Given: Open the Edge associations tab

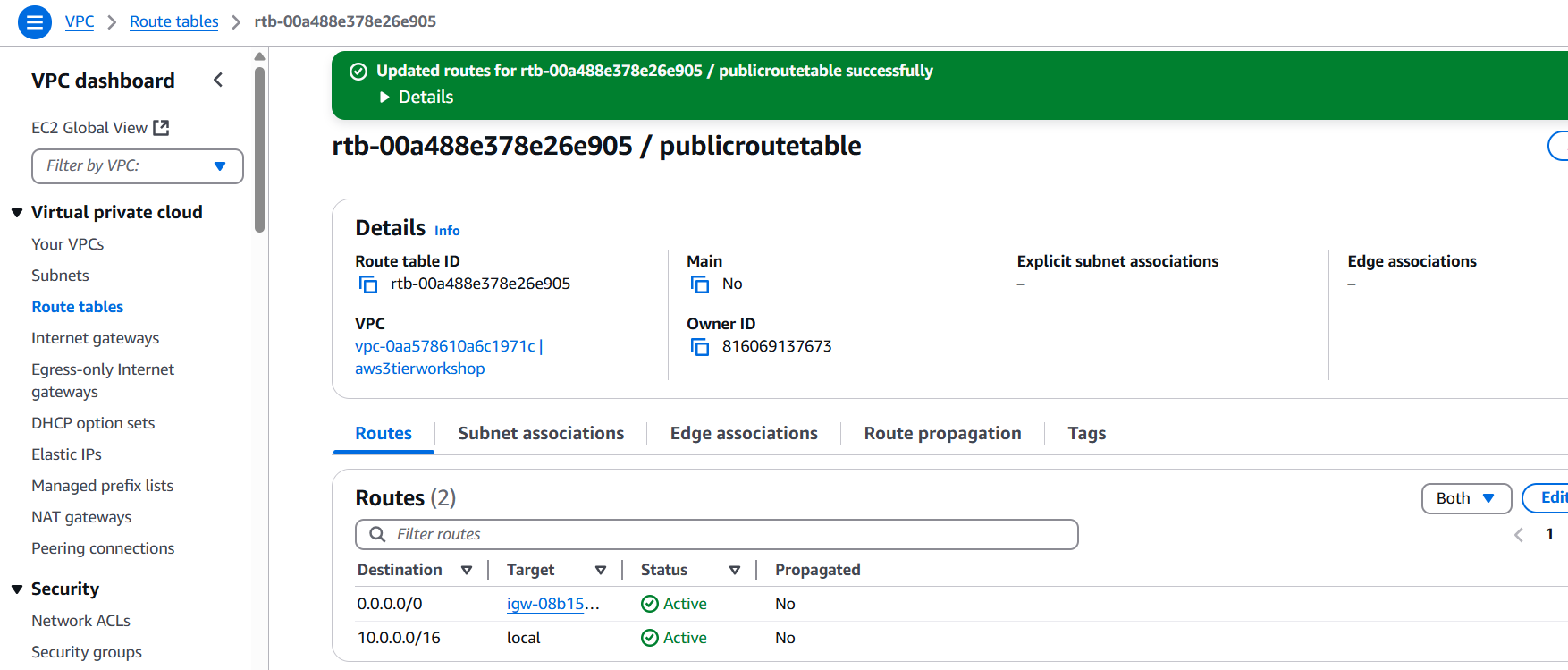Looking at the screenshot, I should coord(744,434).
